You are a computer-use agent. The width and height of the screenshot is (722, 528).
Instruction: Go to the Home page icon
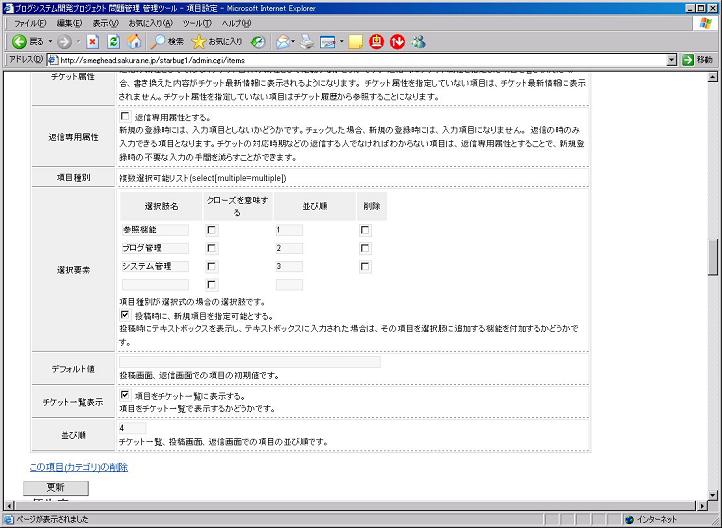[x=134, y=42]
